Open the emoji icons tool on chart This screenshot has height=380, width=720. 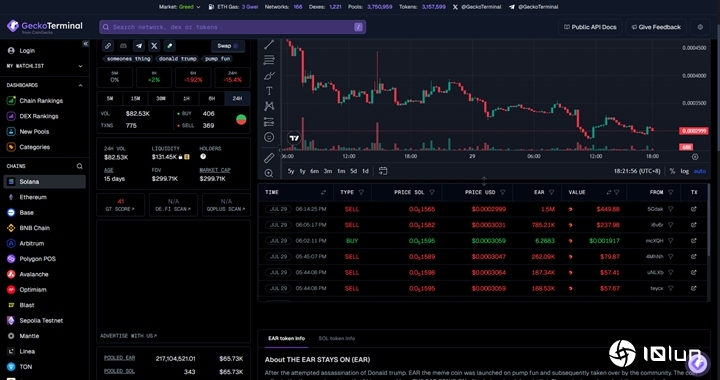(x=269, y=137)
